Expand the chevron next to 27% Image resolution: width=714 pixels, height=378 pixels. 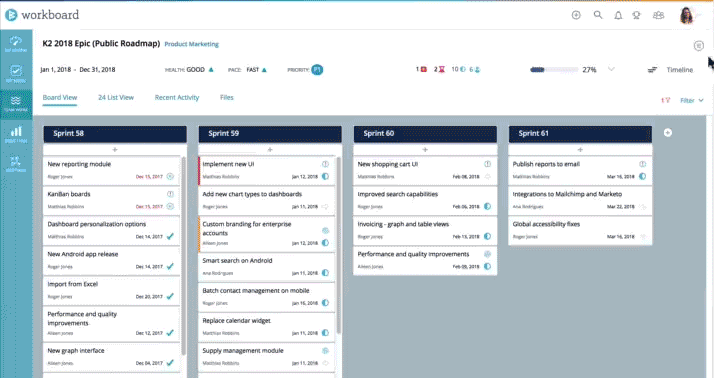612,69
